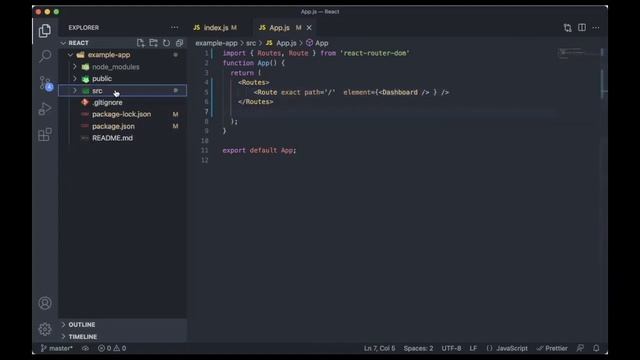Click the master branch indicator
This screenshot has height=360, width=640.
coord(56,348)
